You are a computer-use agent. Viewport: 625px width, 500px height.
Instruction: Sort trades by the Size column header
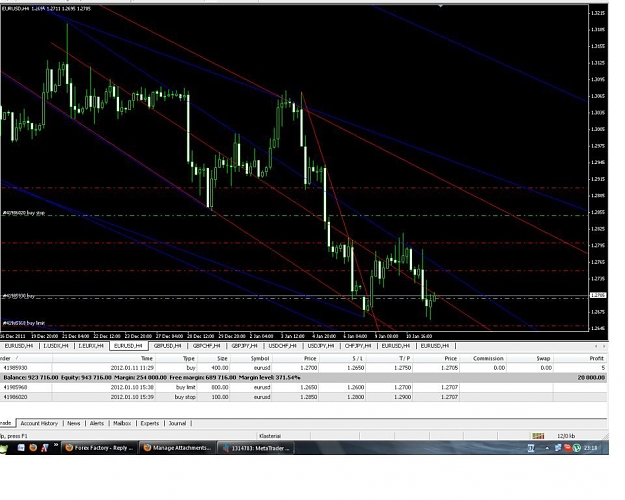tap(214, 358)
